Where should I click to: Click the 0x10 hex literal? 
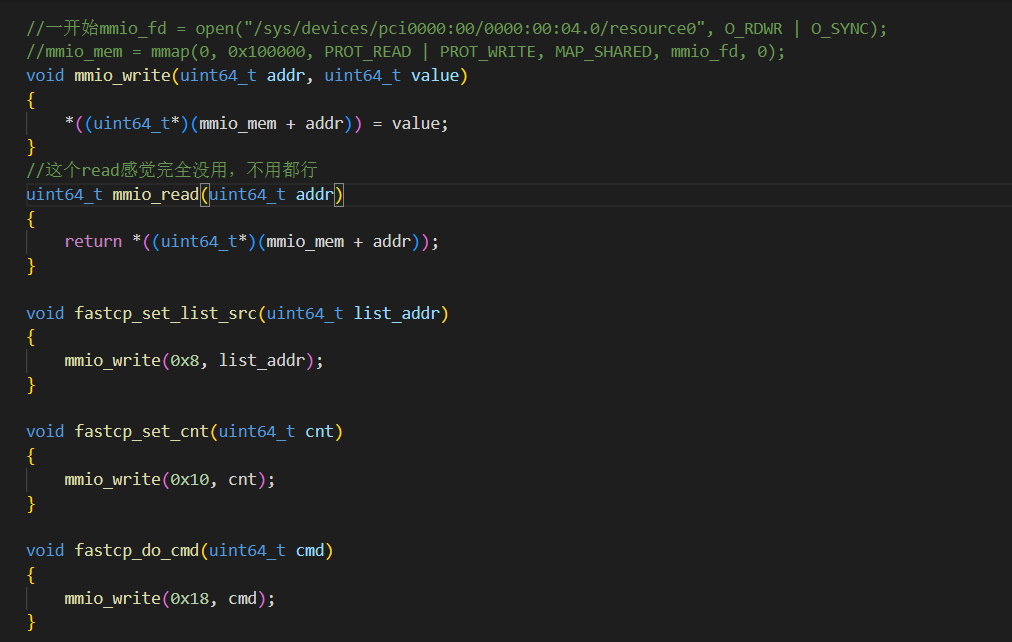(x=190, y=479)
